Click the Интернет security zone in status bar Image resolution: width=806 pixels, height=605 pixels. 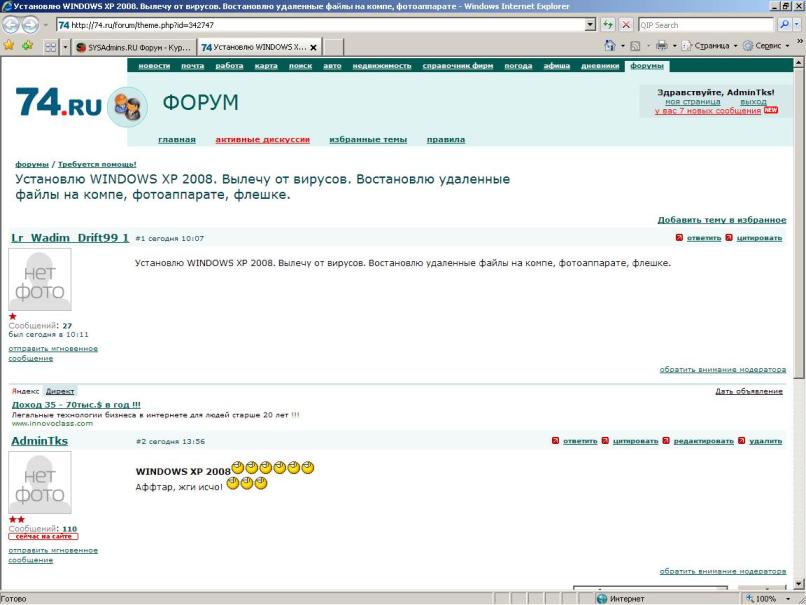click(x=620, y=599)
